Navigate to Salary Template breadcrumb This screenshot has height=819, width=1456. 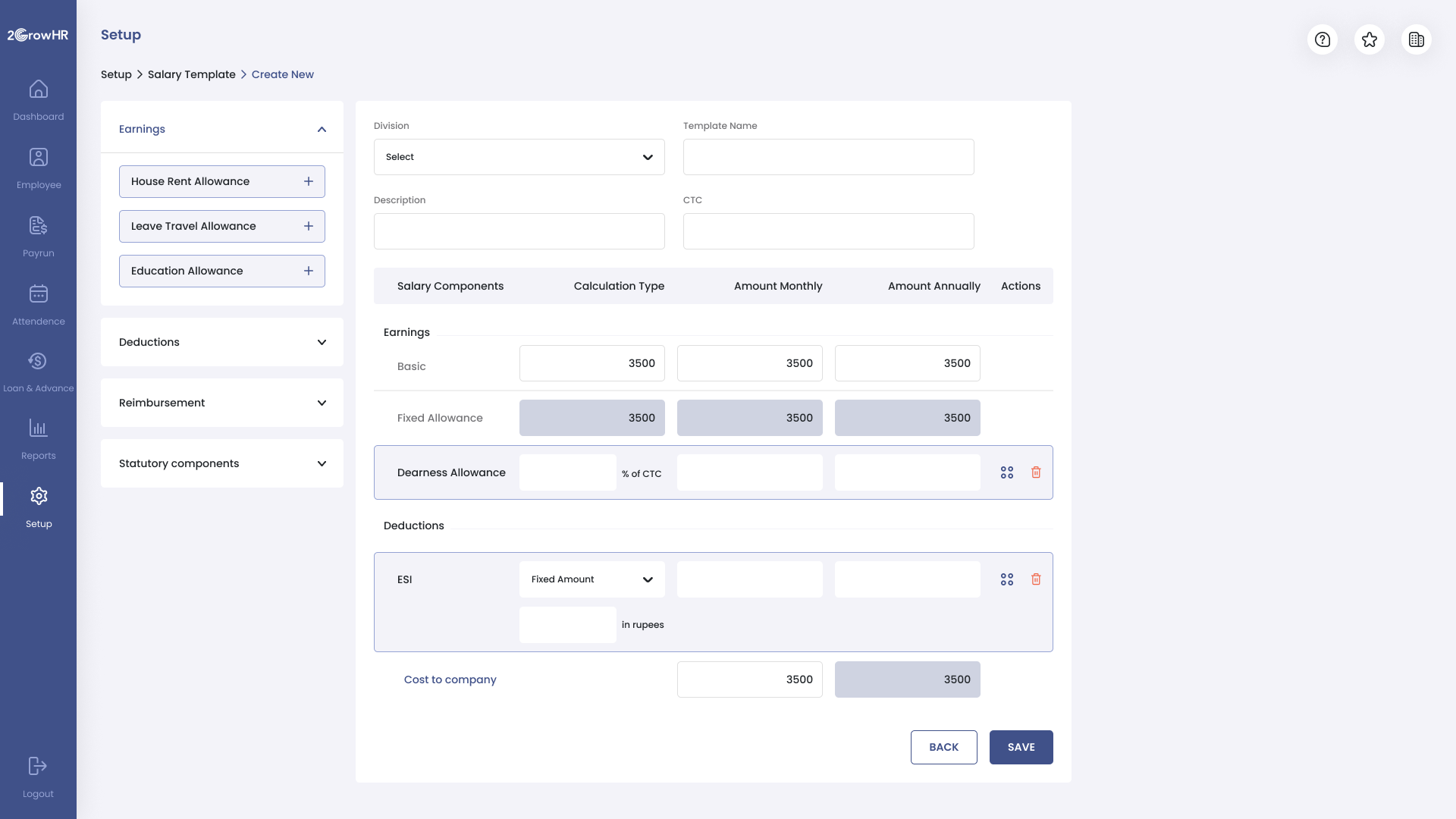191,74
